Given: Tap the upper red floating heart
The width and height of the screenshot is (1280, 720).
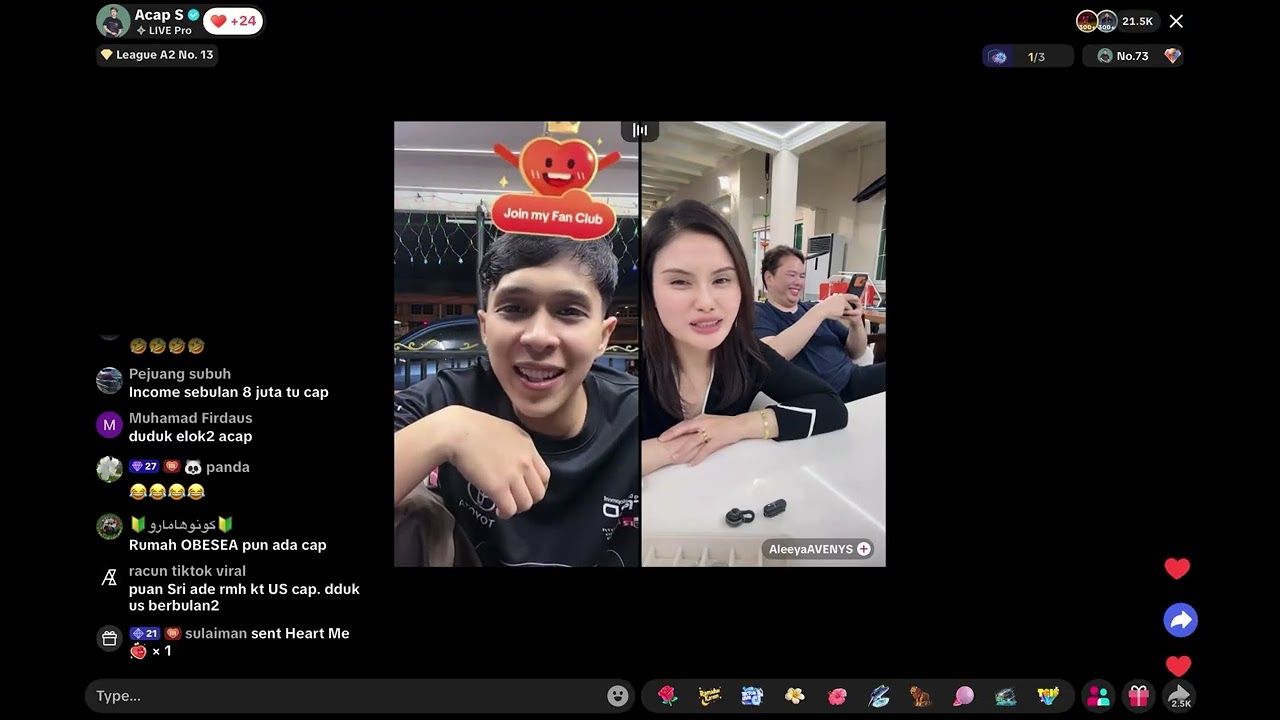Looking at the screenshot, I should point(1178,569).
